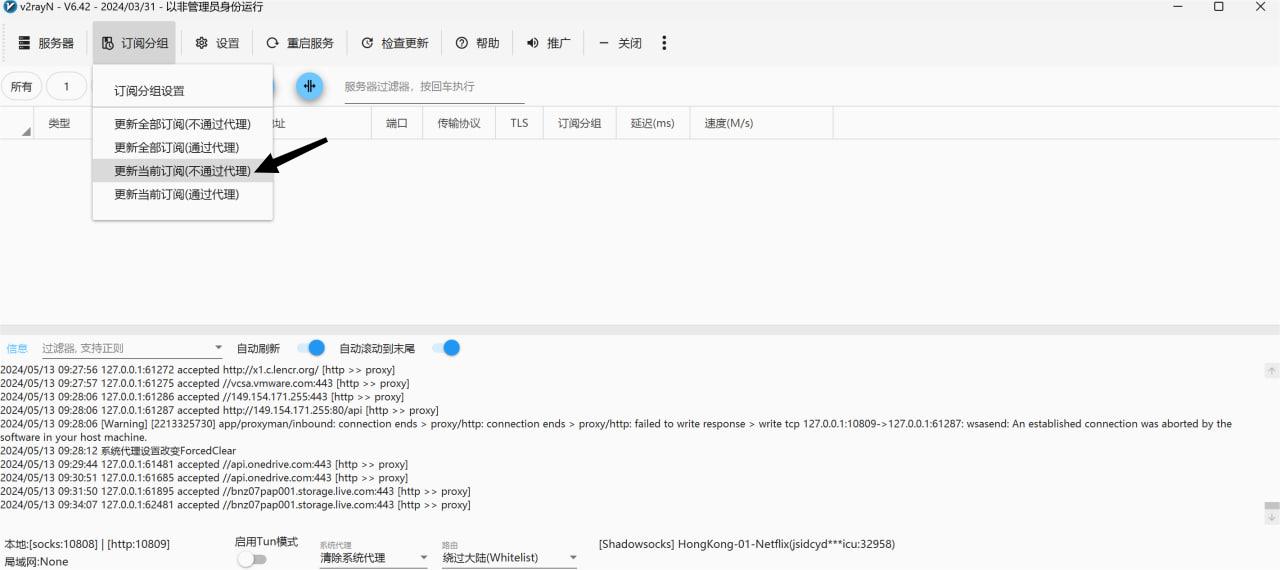Click 重启服务 restart service icon
This screenshot has height=570, width=1280.
point(273,43)
